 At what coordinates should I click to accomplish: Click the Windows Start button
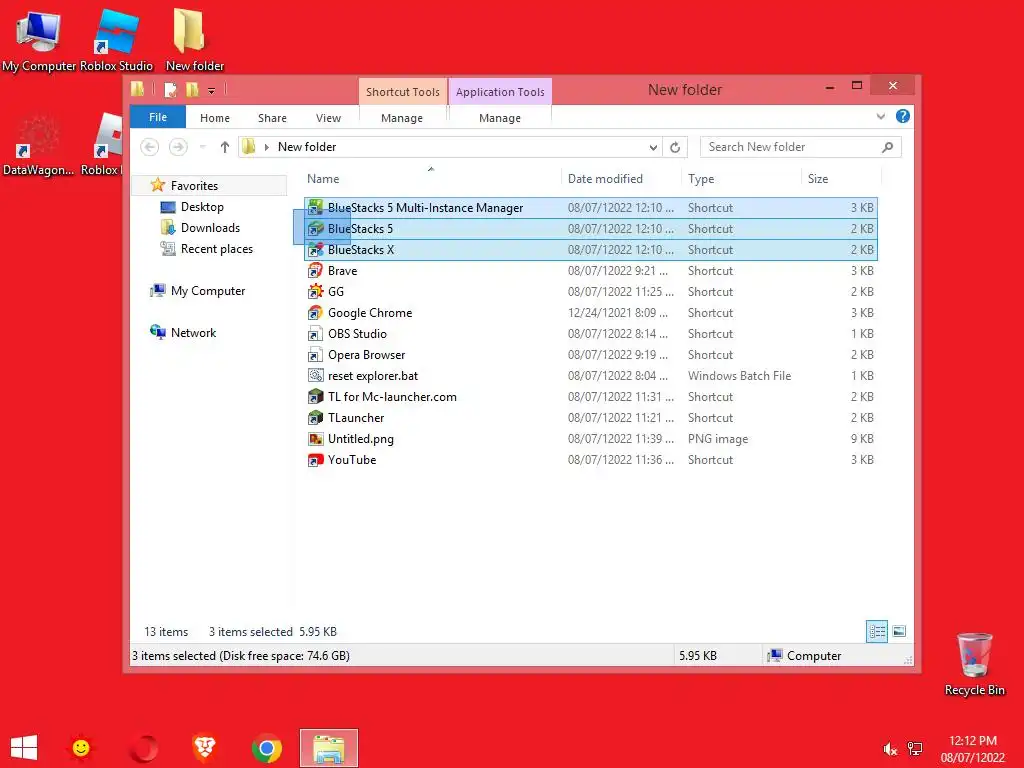click(x=24, y=748)
